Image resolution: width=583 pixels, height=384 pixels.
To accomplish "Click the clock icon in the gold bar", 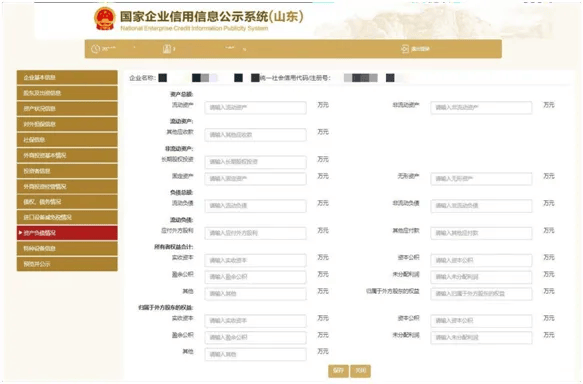I will 96,49.
